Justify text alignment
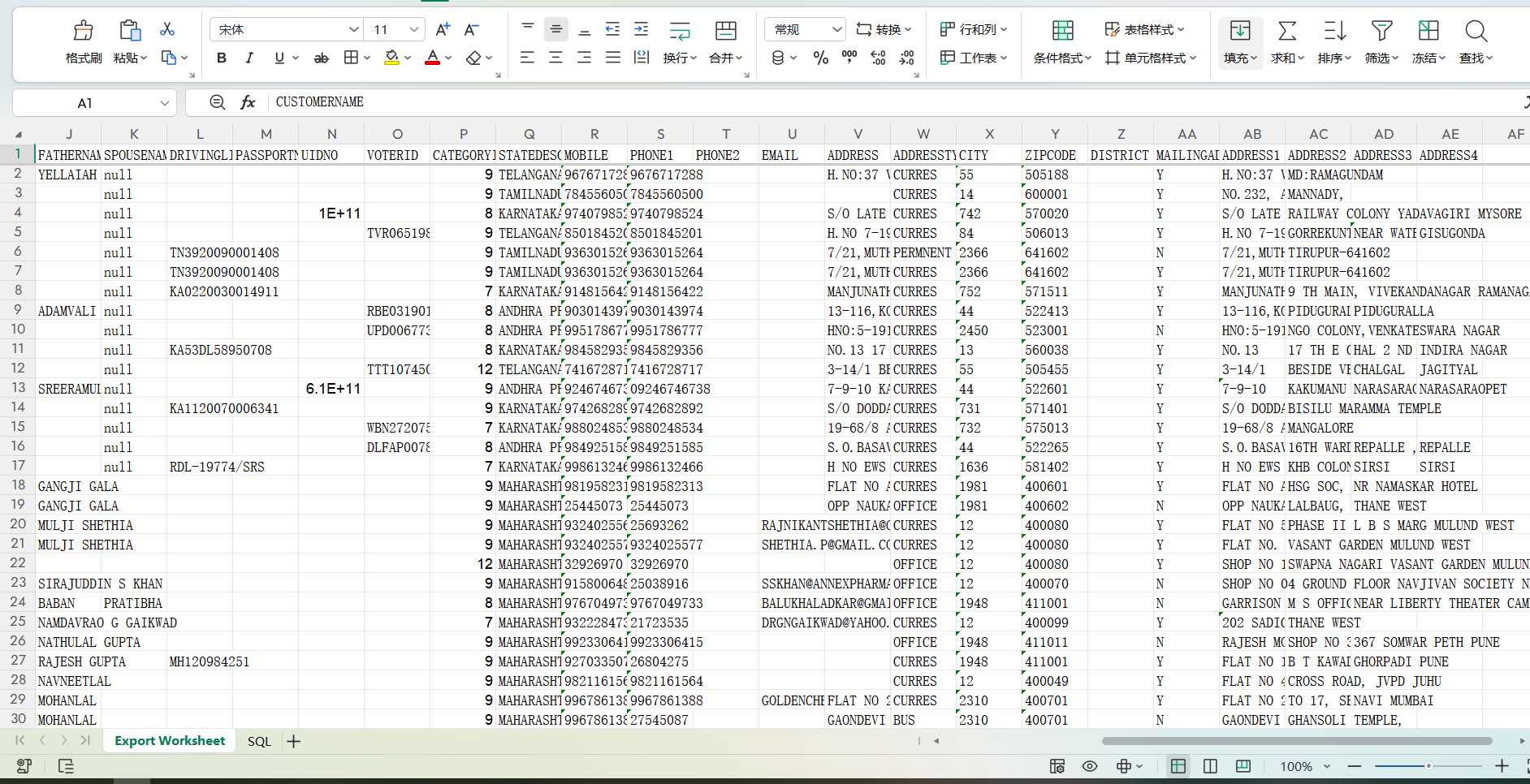1530x784 pixels. coord(613,58)
